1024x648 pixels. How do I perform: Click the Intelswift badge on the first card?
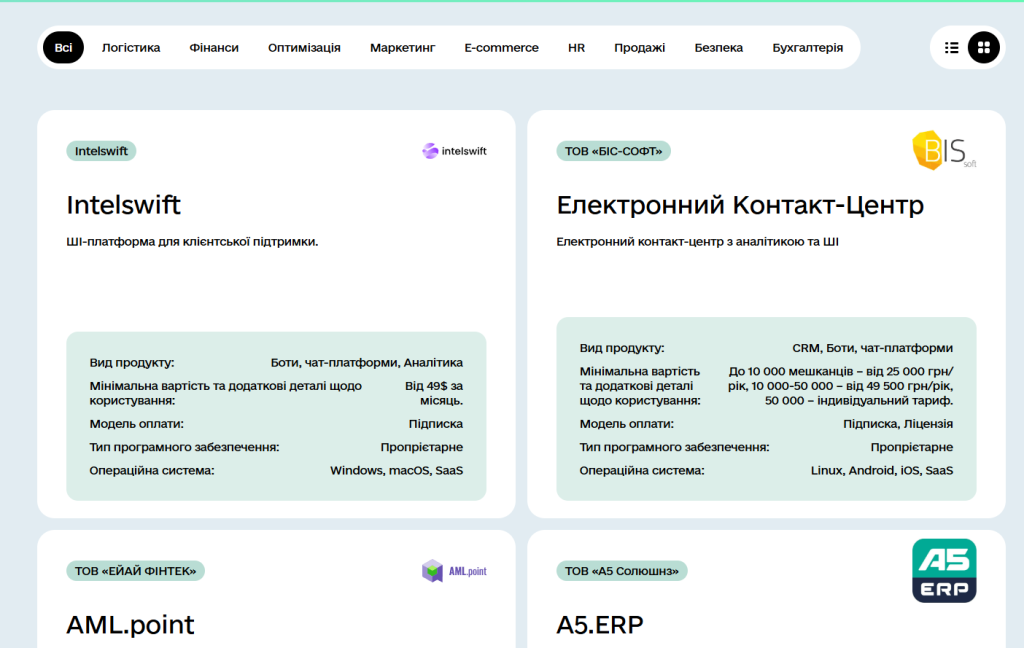(100, 151)
